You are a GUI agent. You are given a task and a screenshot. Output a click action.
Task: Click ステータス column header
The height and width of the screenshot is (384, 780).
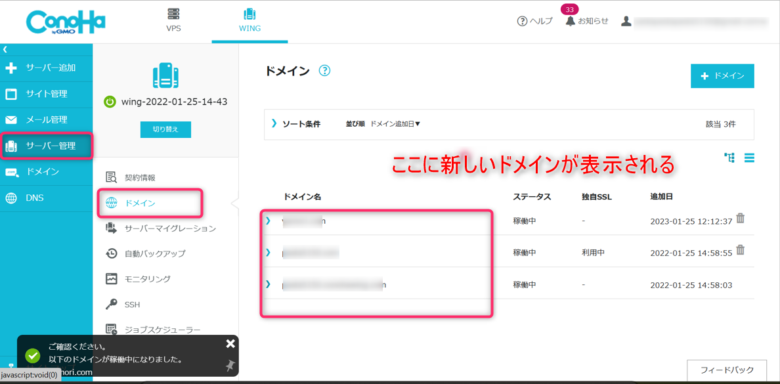(532, 196)
